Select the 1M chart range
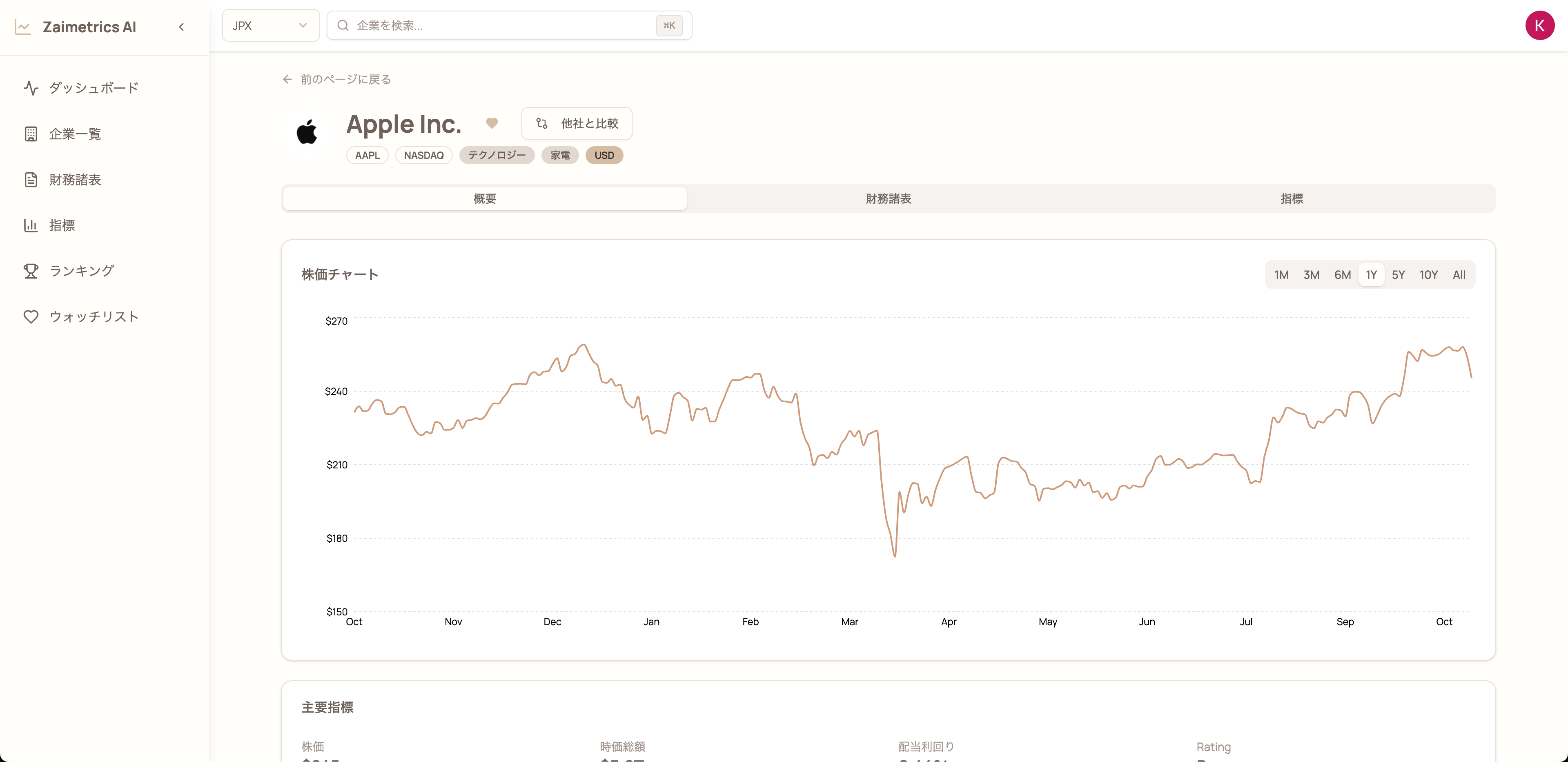 pos(1281,275)
